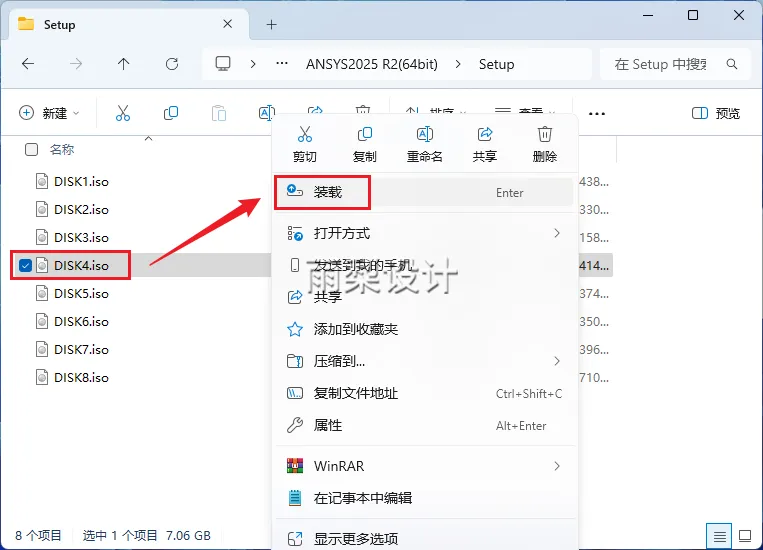The height and width of the screenshot is (550, 763).
Task: Expand the chevron after the PC icon
Action: click(253, 64)
